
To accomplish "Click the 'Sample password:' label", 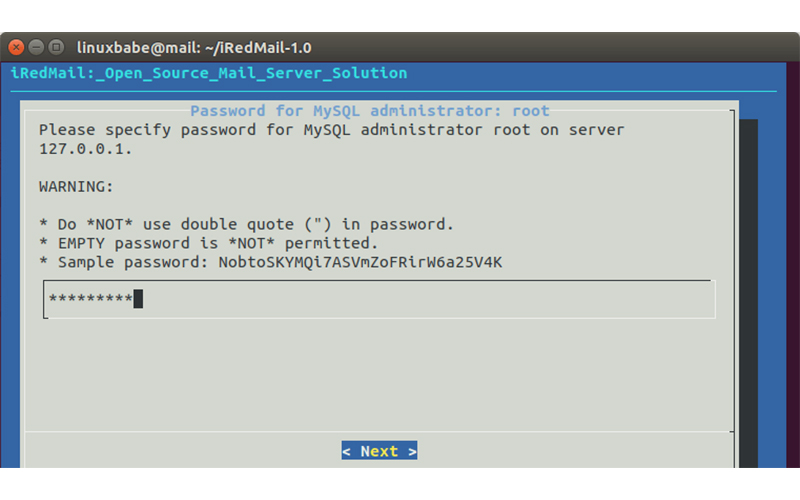I will (x=123, y=262).
